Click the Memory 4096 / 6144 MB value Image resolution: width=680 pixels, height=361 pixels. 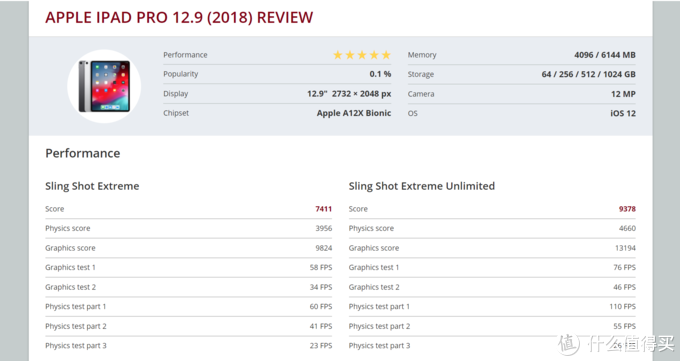(x=605, y=55)
